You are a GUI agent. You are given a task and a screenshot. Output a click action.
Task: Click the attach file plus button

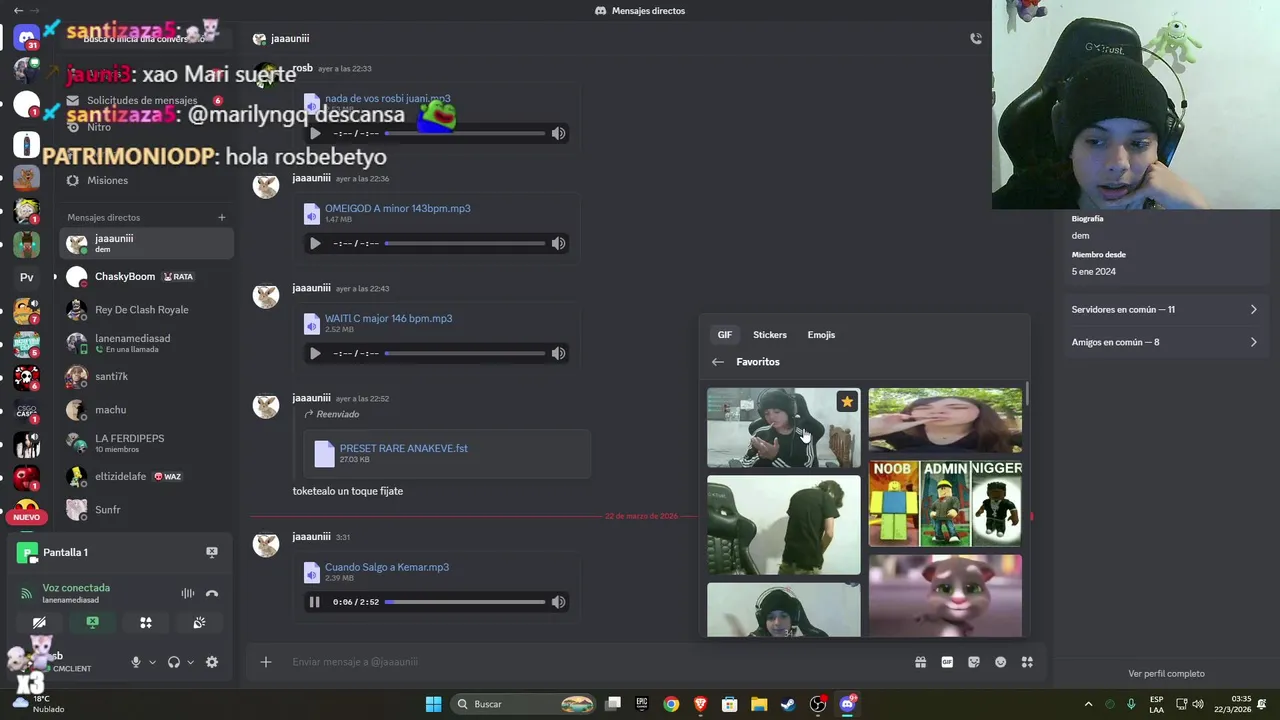266,662
